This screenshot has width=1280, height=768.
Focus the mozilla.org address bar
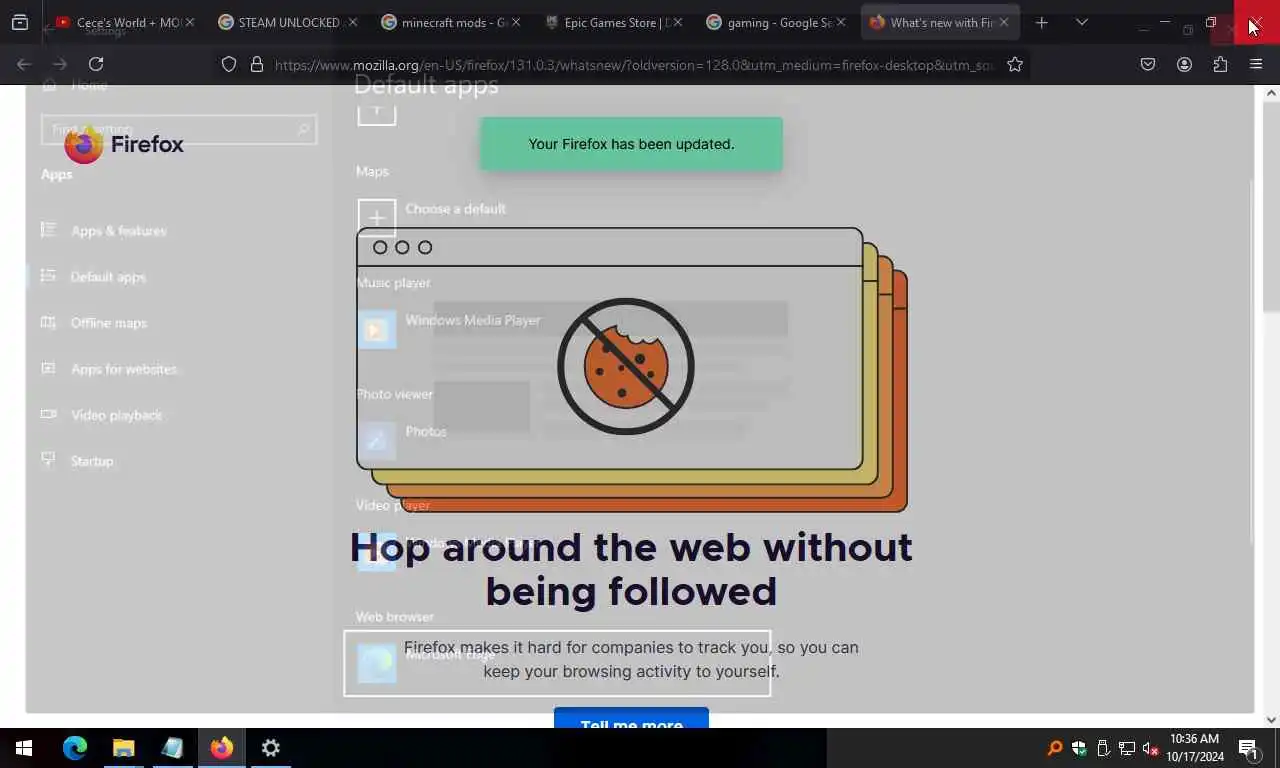coord(634,64)
